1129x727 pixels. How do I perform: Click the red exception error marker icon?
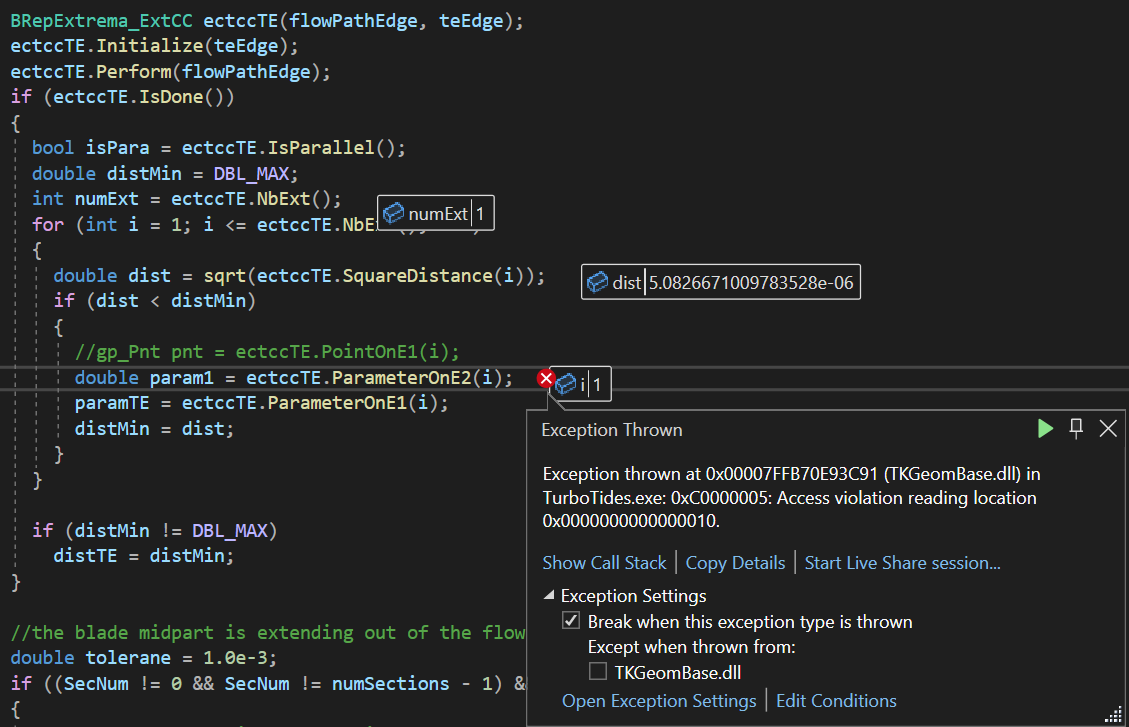tap(546, 378)
